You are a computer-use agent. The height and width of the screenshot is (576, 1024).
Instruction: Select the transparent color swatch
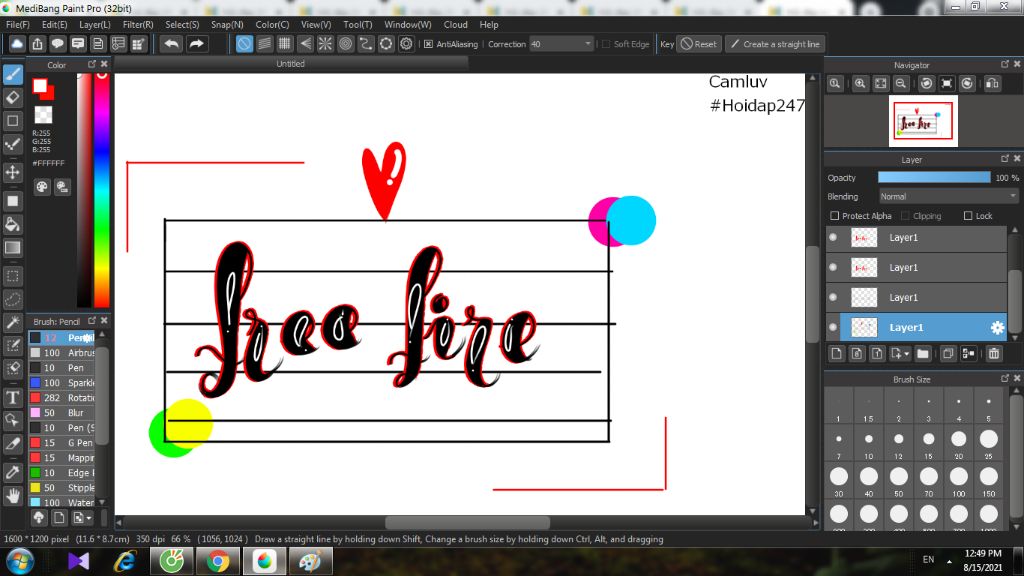point(43,115)
